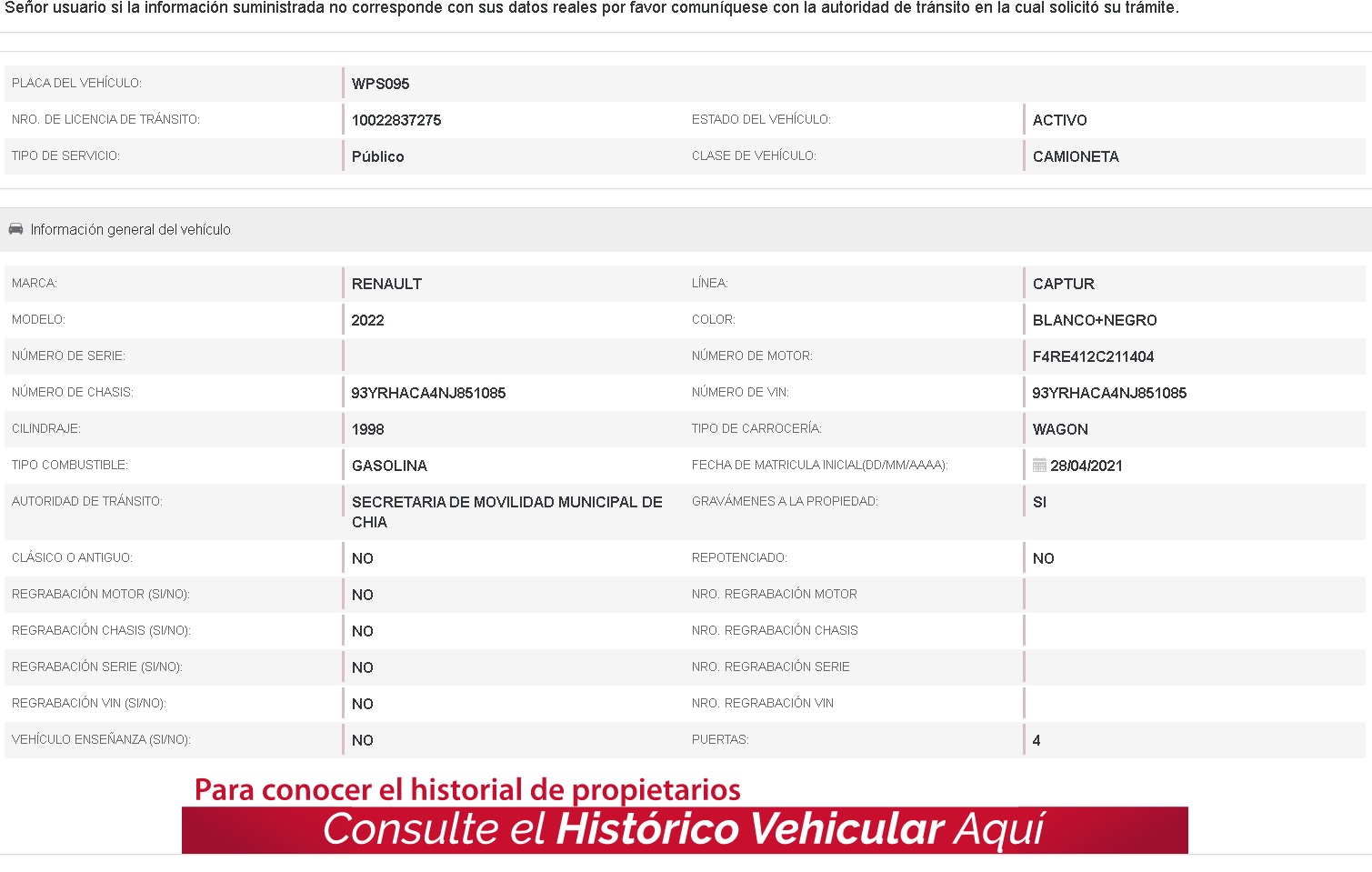
Task: Click the CAPTUR line value
Action: tap(1063, 284)
